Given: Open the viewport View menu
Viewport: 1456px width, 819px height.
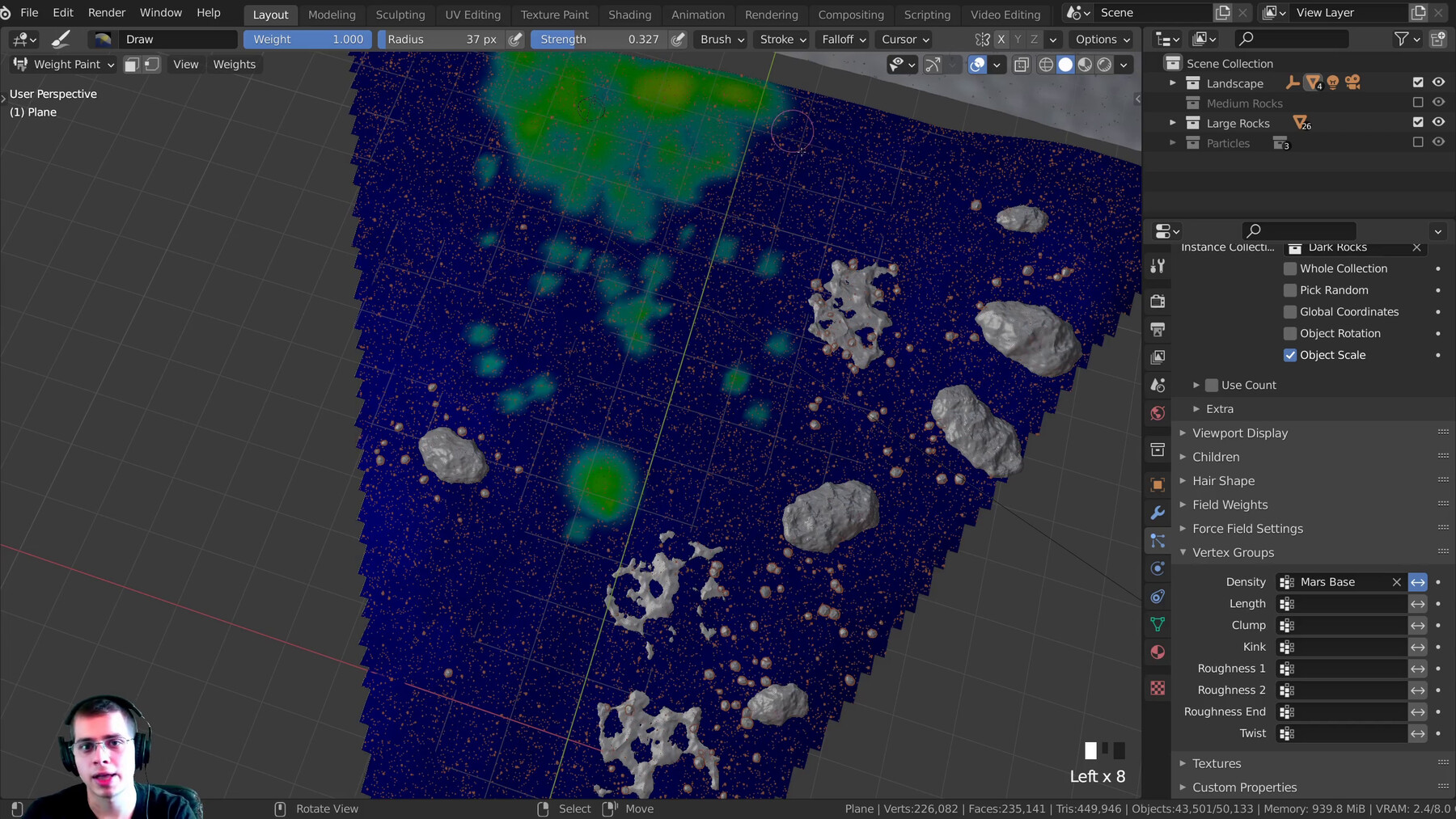Looking at the screenshot, I should [x=185, y=65].
